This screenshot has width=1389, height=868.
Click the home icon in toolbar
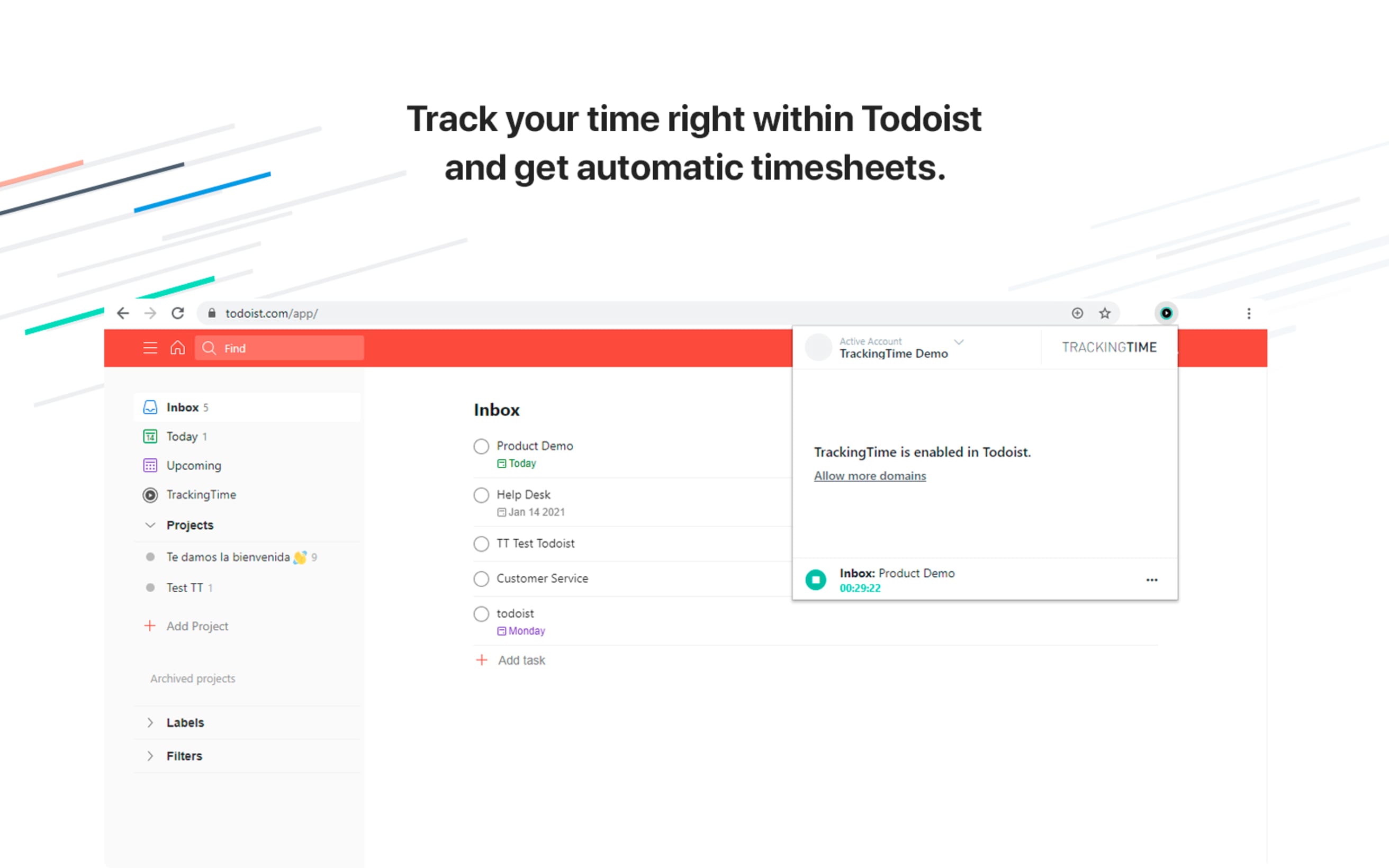point(177,348)
